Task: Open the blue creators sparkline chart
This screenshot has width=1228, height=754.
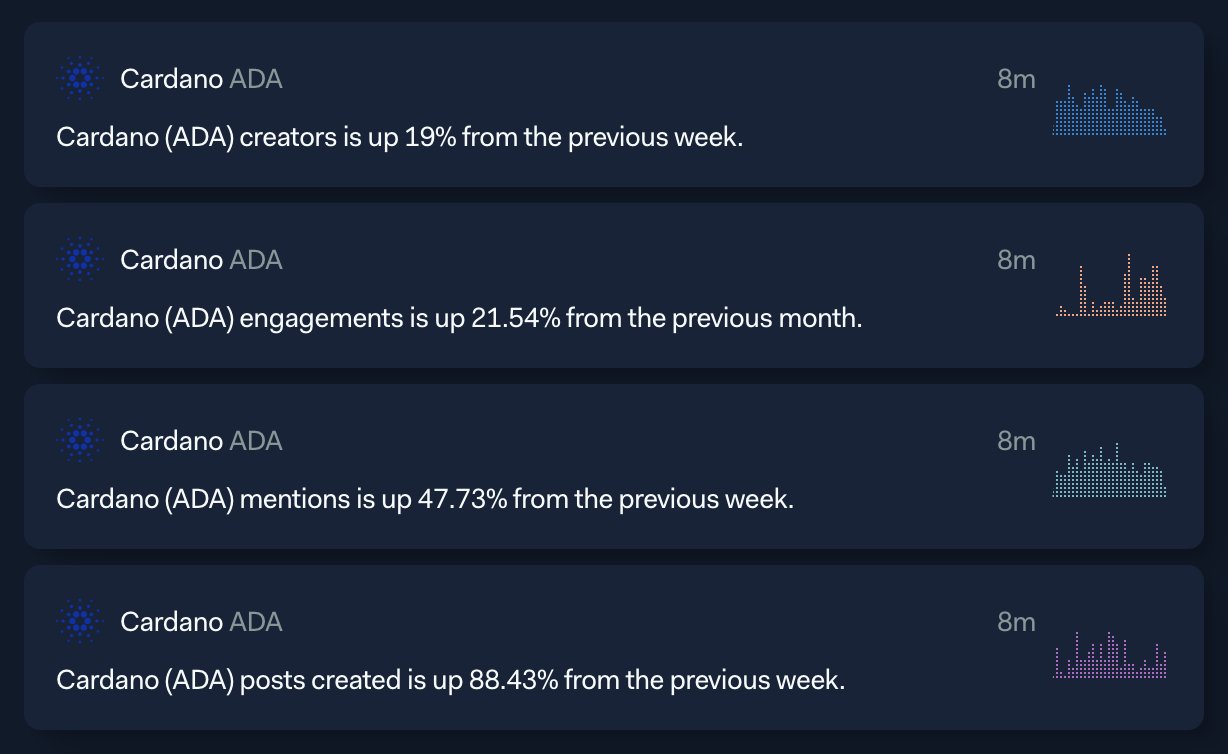Action: [1110, 110]
